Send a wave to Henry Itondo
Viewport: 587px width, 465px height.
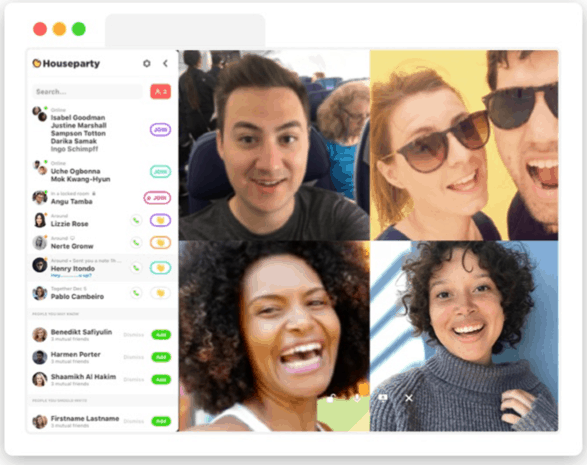[160, 268]
